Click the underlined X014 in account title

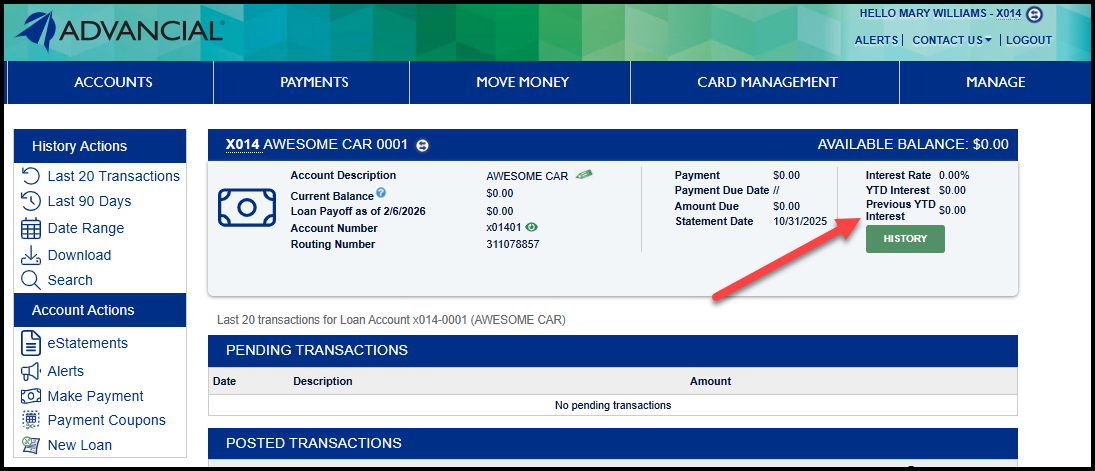(x=242, y=145)
